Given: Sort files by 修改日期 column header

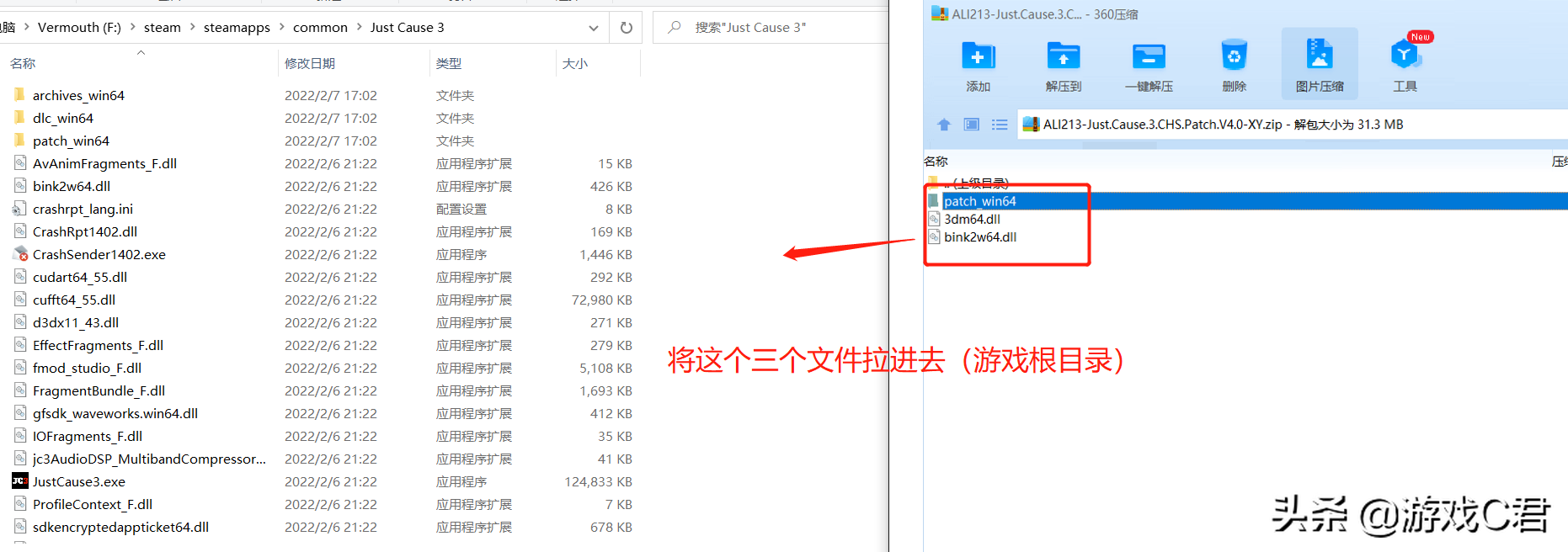Looking at the screenshot, I should (310, 64).
